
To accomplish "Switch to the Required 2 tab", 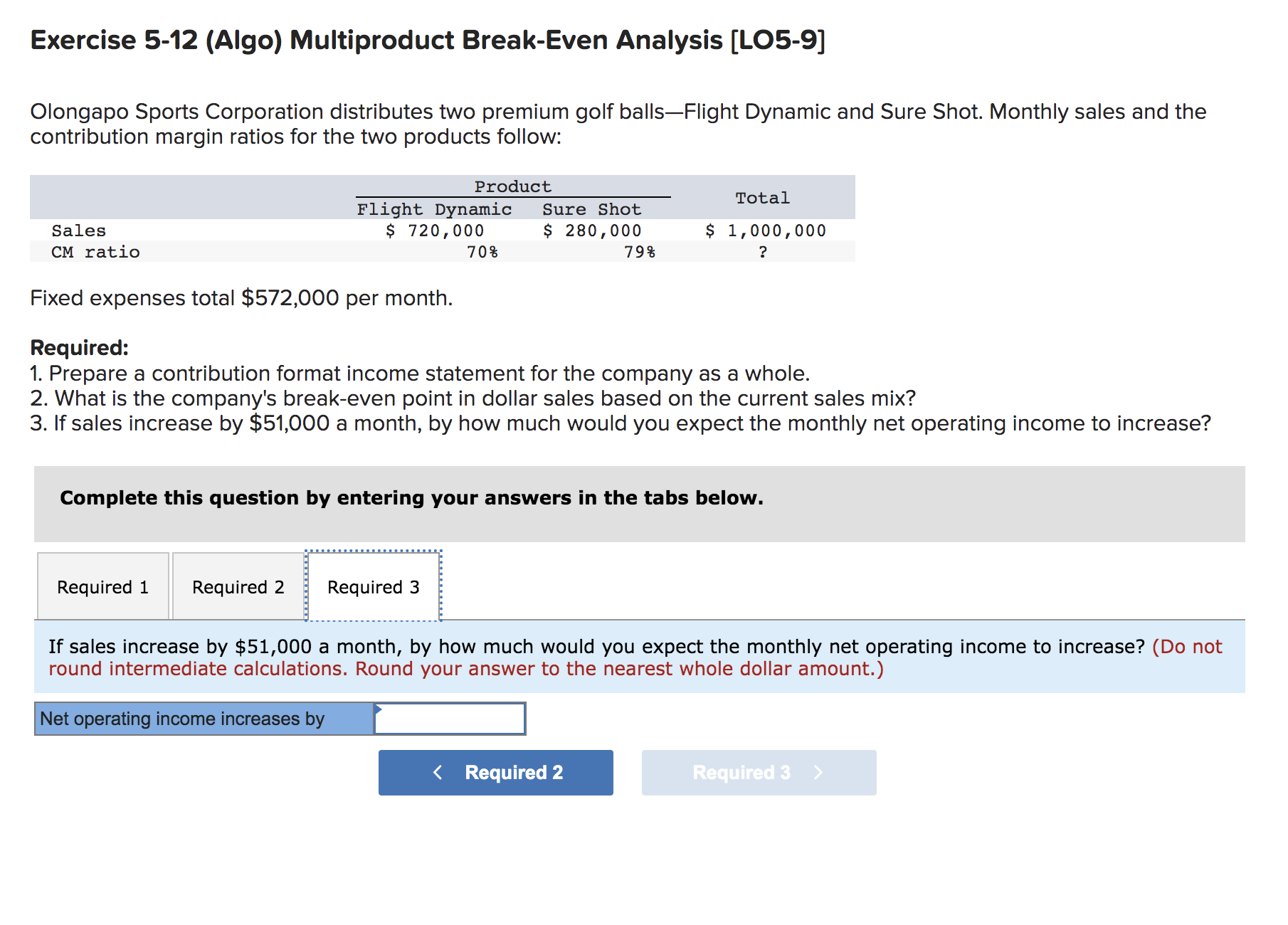I will 238,586.
